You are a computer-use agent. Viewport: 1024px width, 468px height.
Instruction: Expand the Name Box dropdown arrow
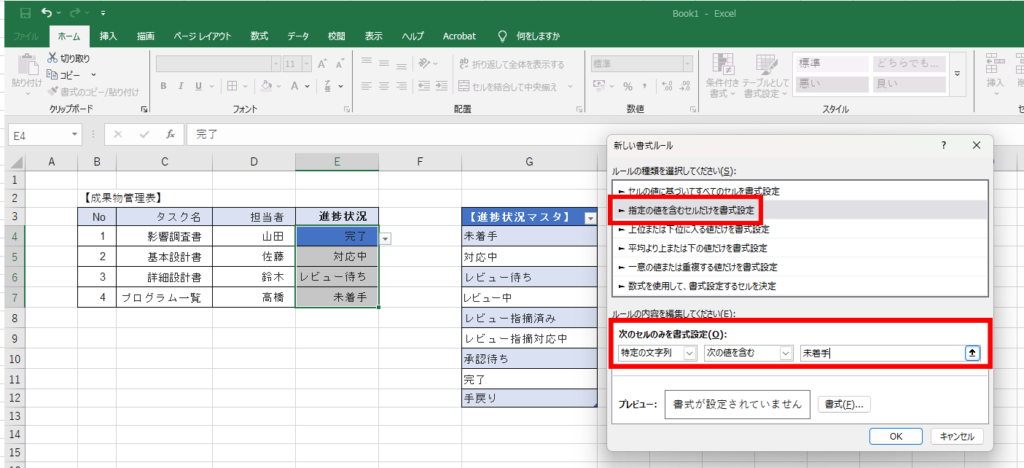click(75, 134)
